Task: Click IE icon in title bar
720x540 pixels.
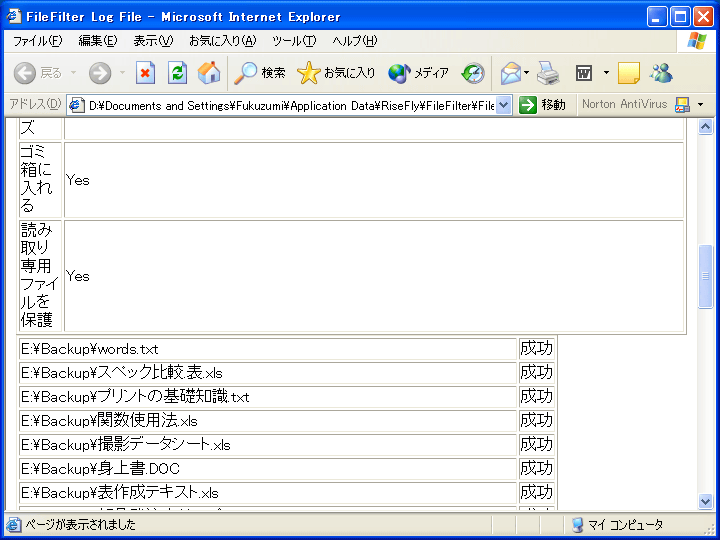Action: click(x=14, y=17)
